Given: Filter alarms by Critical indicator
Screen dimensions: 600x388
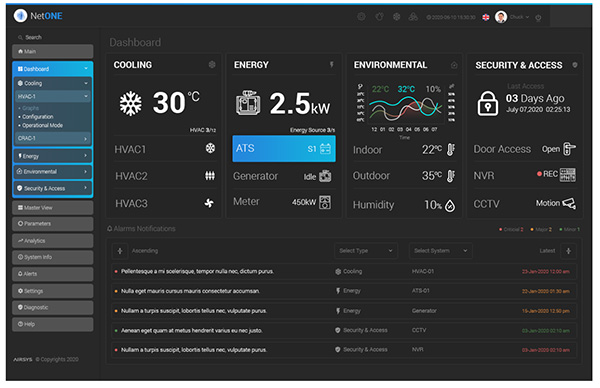Looking at the screenshot, I should pos(511,229).
